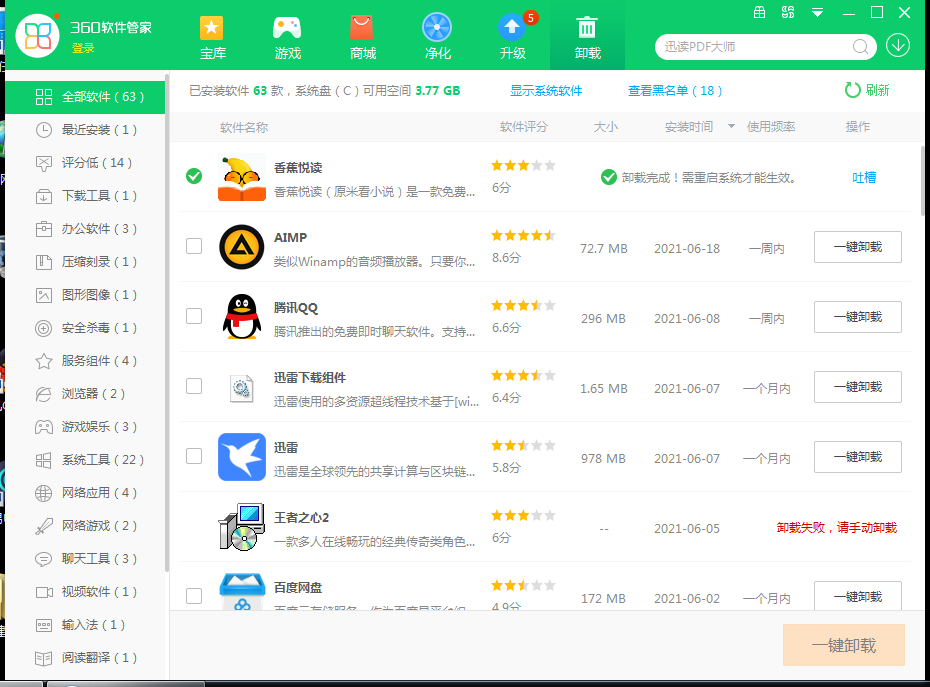Sort list by 使用频率 column
Image resolution: width=930 pixels, height=687 pixels.
coord(770,127)
